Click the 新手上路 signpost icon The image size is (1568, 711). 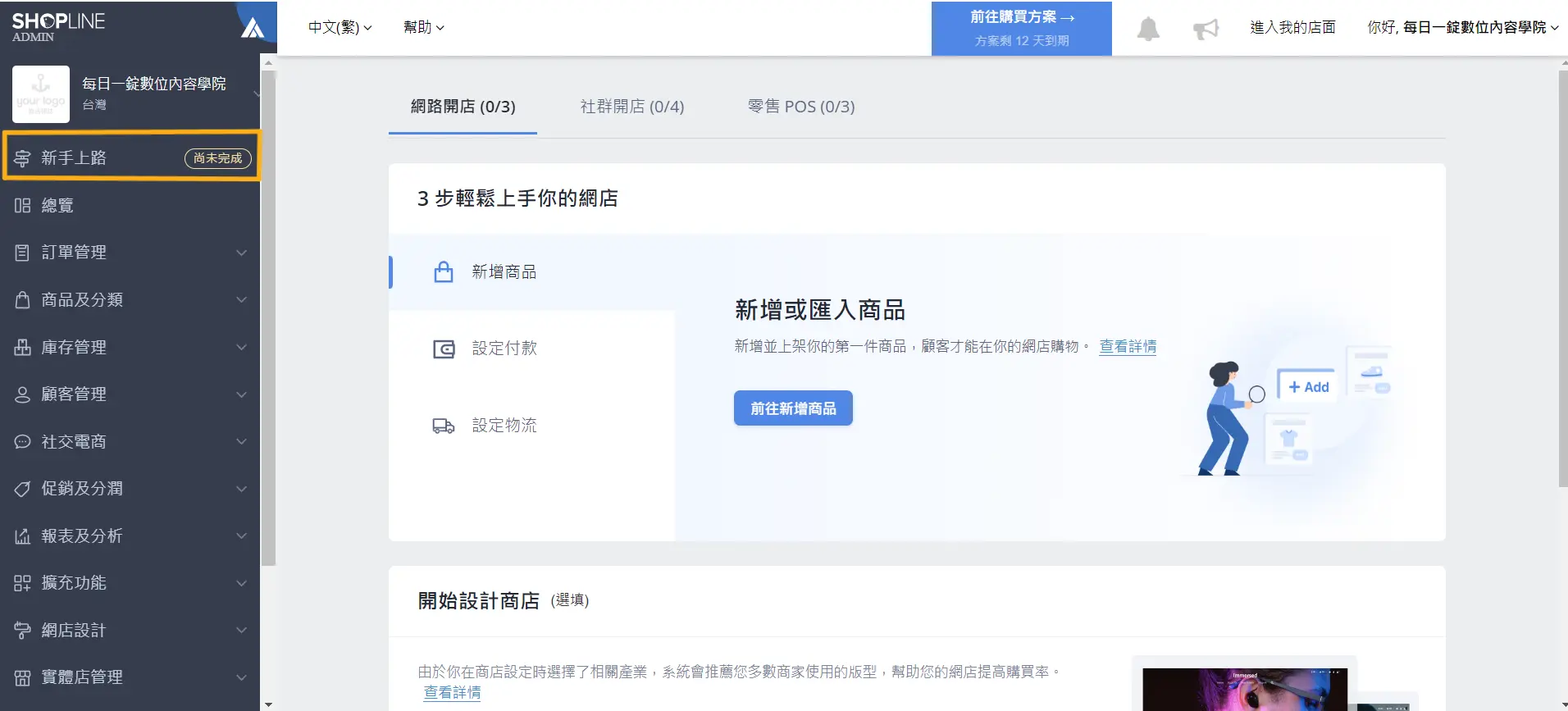[22, 158]
